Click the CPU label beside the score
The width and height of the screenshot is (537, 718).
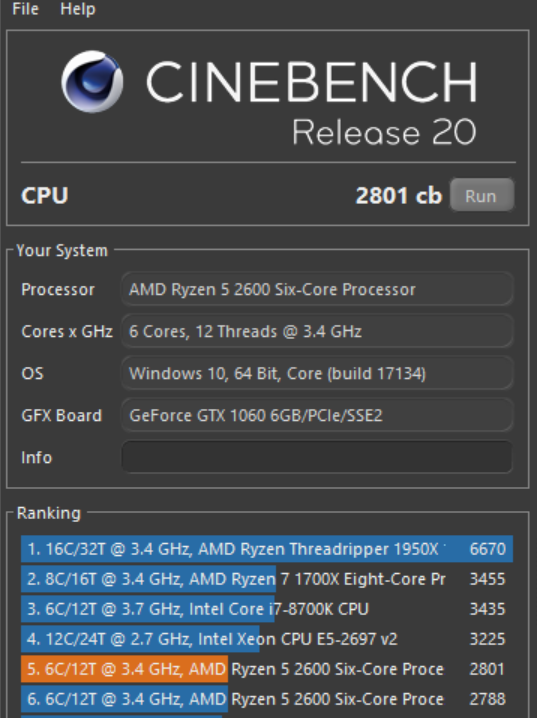coord(45,196)
